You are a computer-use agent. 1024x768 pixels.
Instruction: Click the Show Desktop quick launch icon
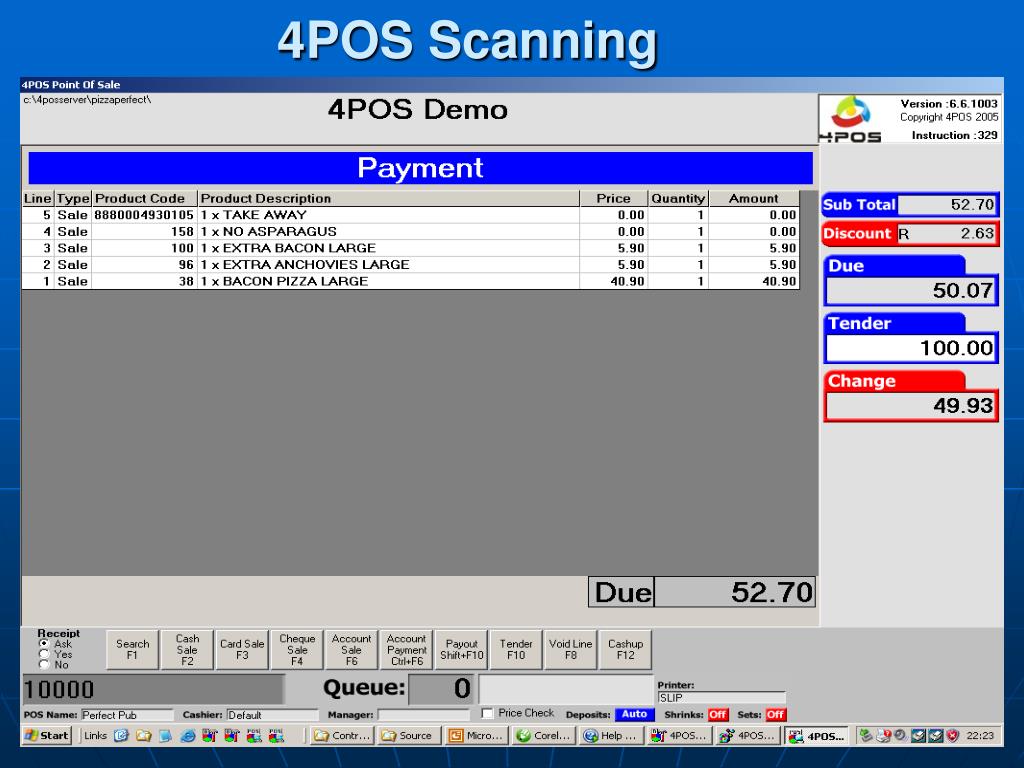point(165,736)
